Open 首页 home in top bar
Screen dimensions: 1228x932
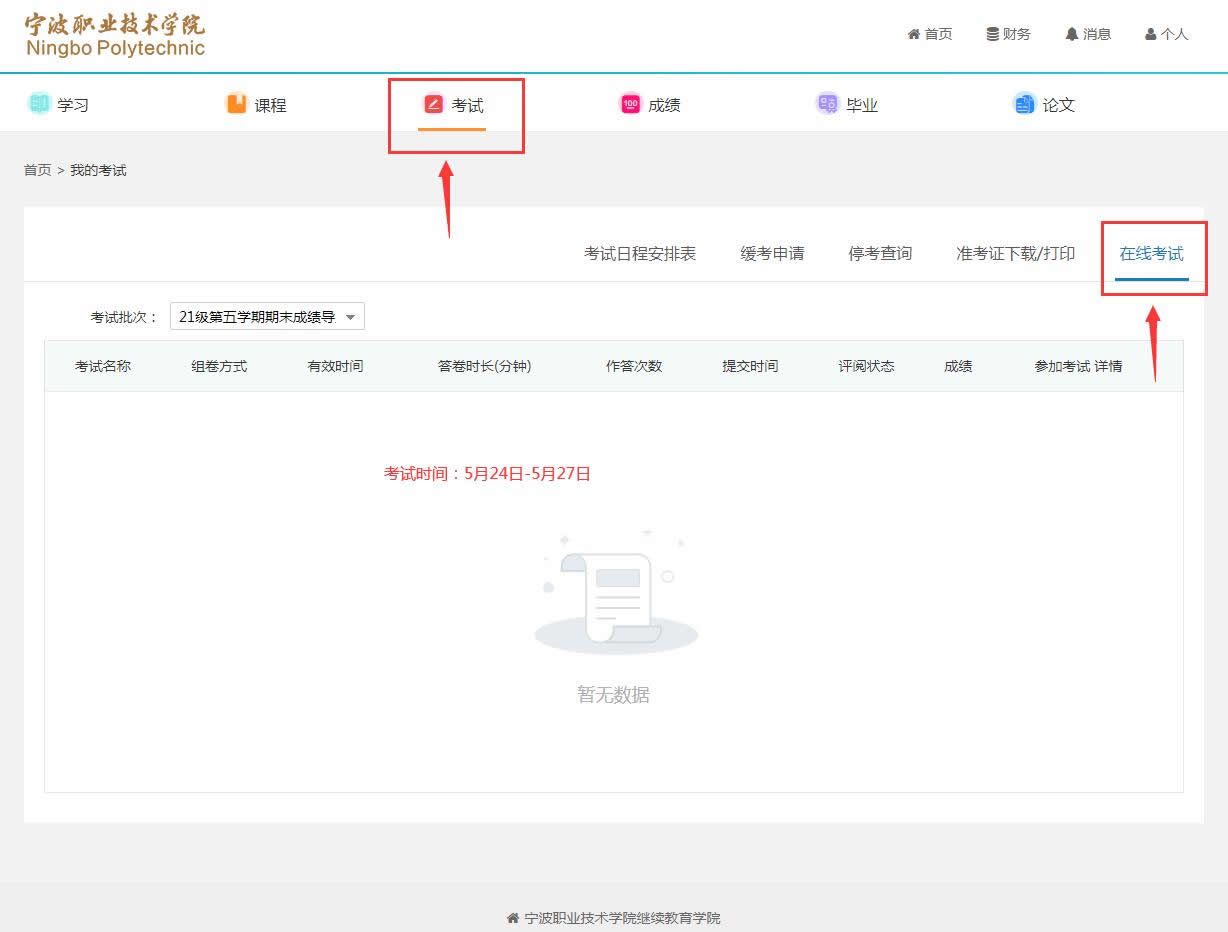point(930,34)
